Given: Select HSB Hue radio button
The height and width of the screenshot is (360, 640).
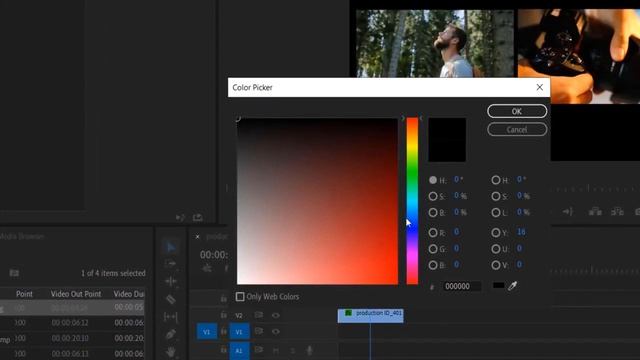Looking at the screenshot, I should (x=433, y=180).
